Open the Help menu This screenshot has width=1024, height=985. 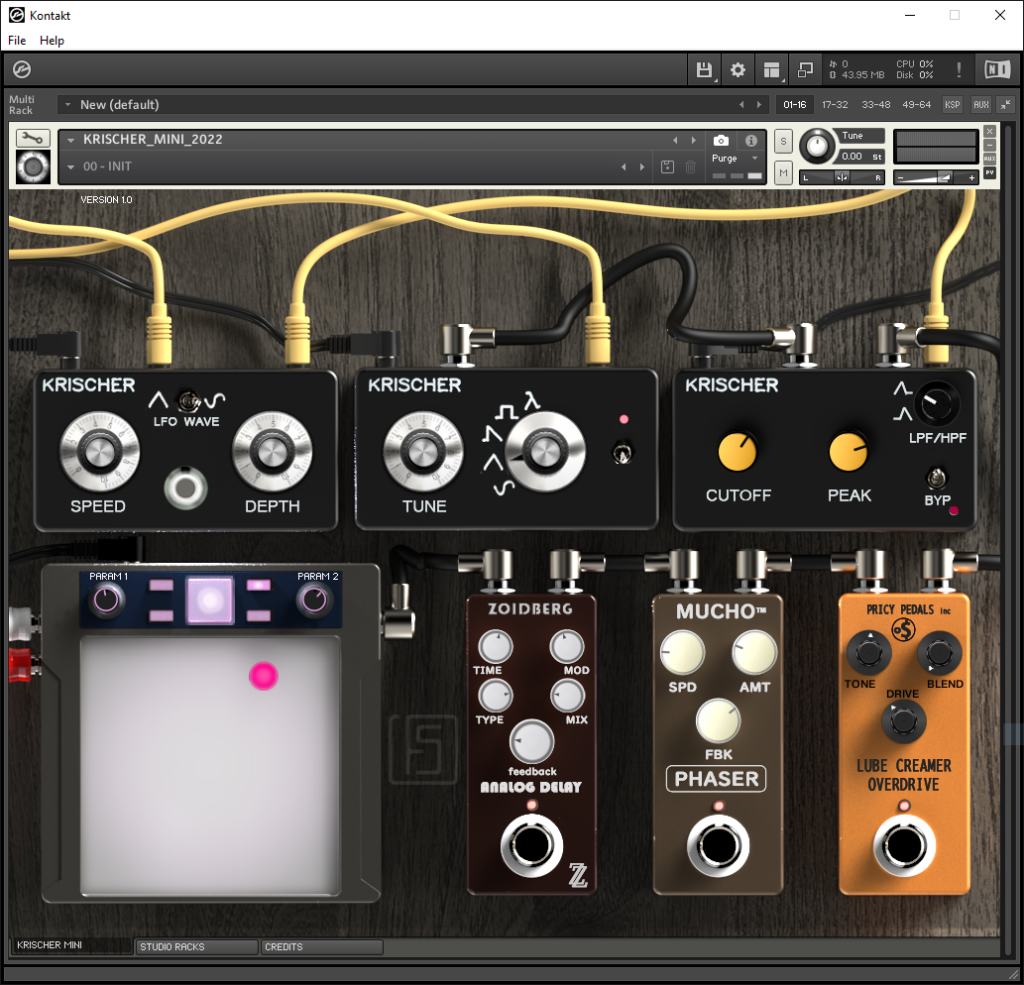point(52,40)
